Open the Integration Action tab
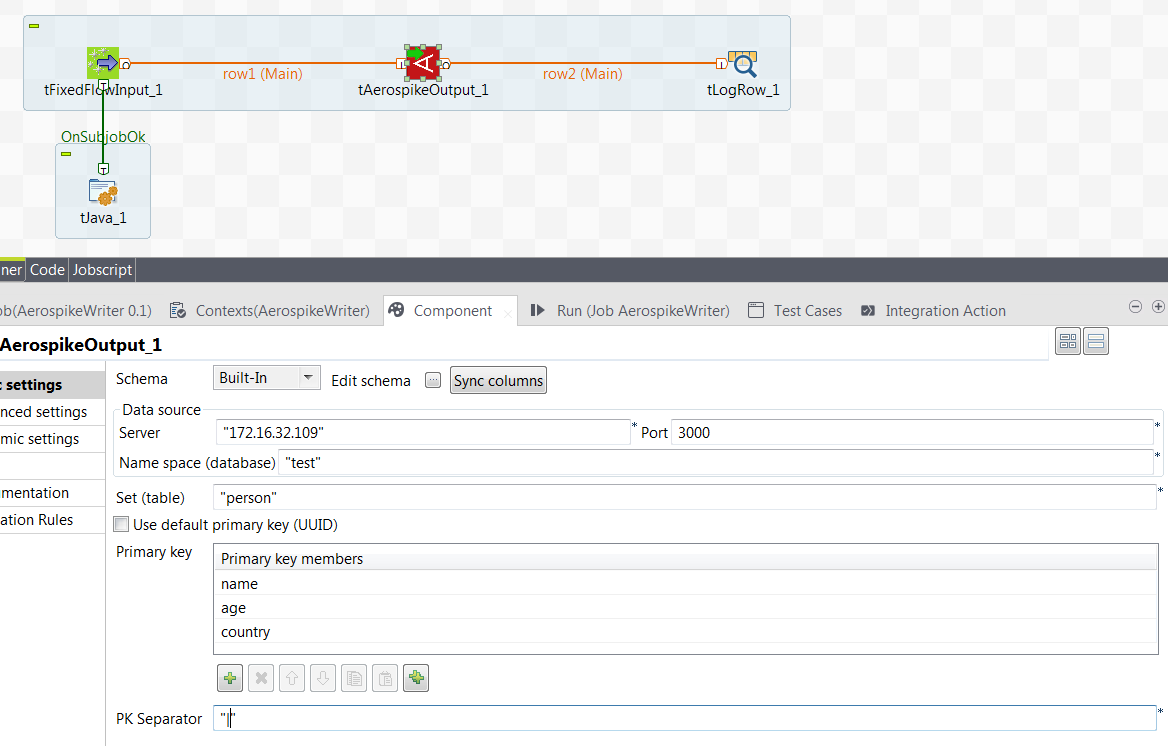1168x746 pixels. pyautogui.click(x=945, y=311)
